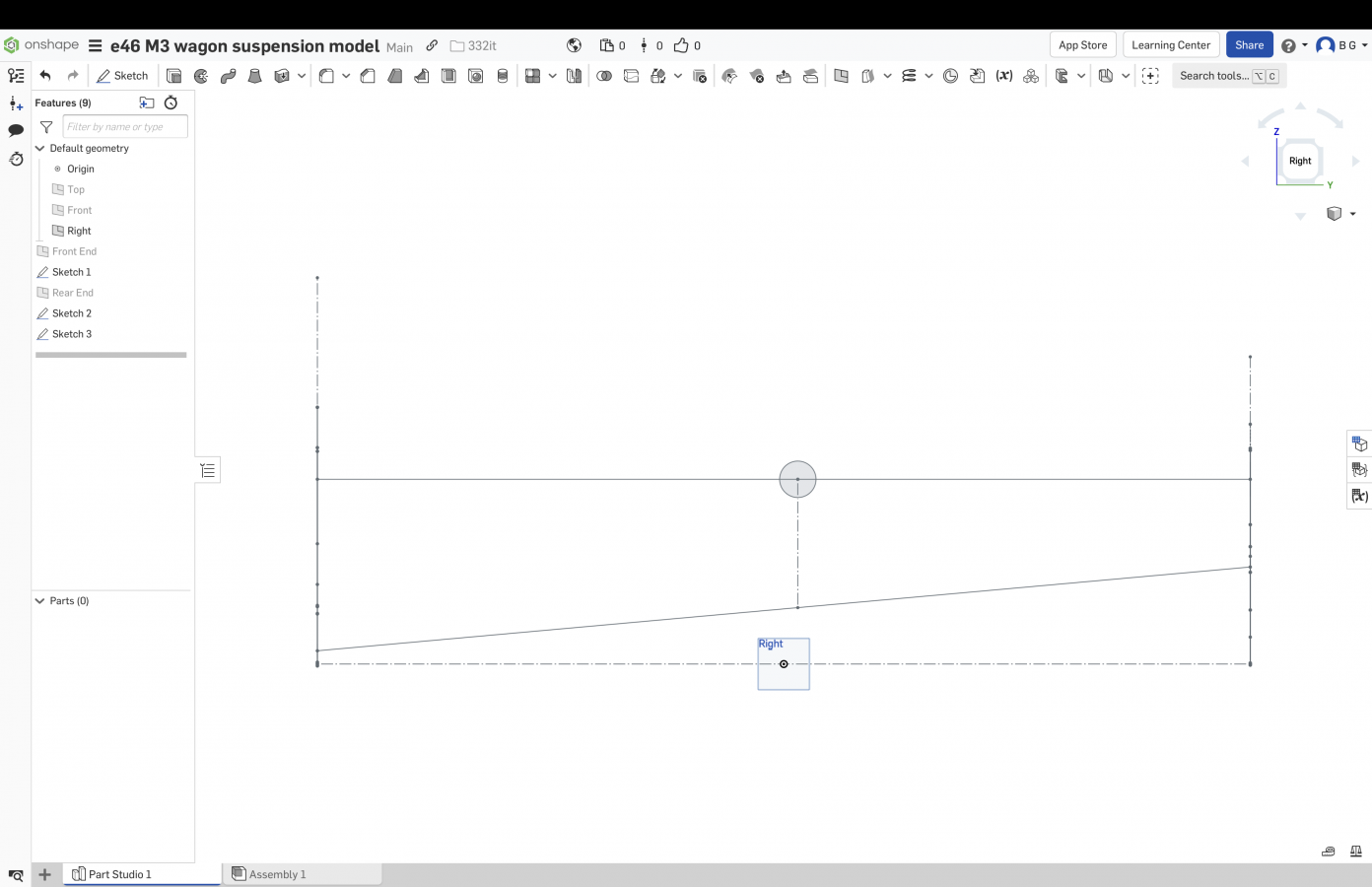Click the Filter by name input field
The image size is (1372, 887).
[124, 127]
